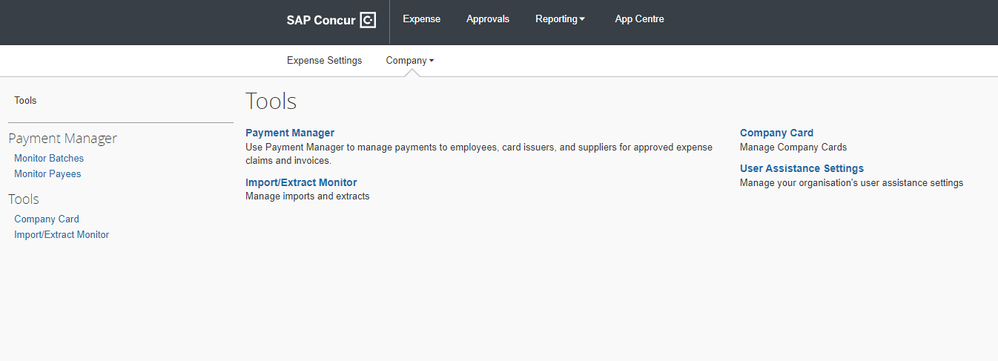Select Company Card in the left sidebar

tap(46, 219)
